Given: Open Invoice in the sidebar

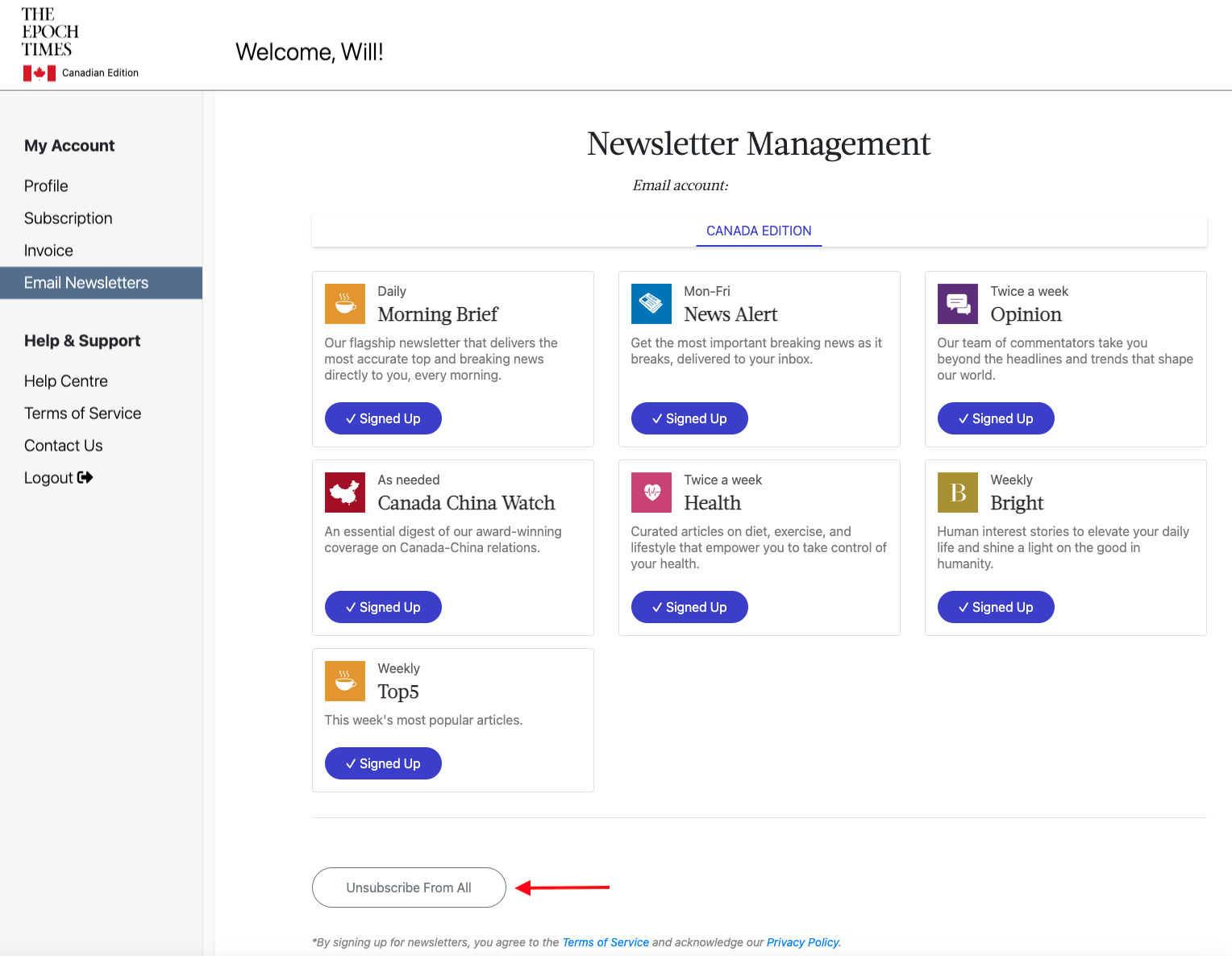Looking at the screenshot, I should pos(48,251).
